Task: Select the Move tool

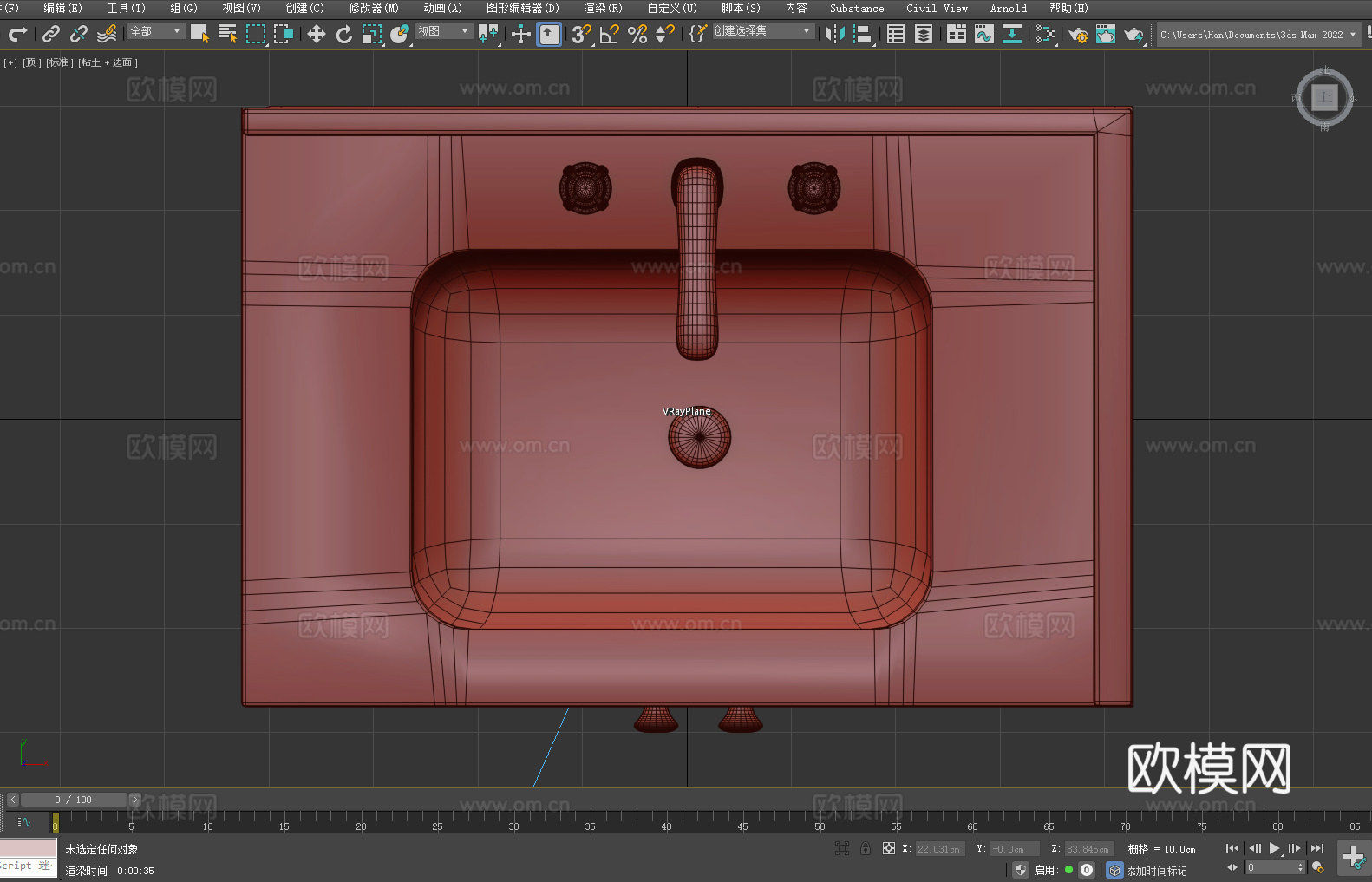Action: pos(317,34)
